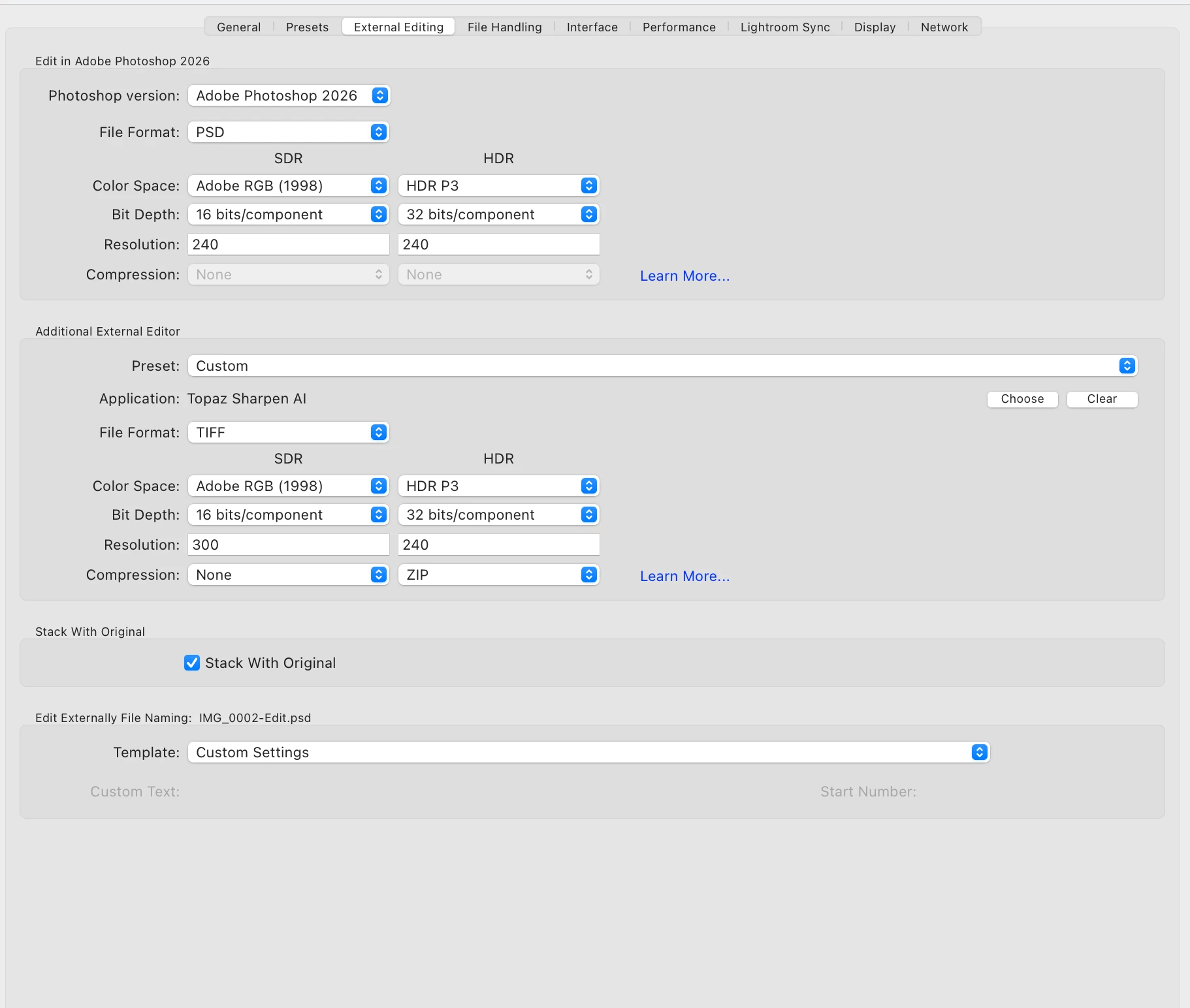Open the Interface tab
Viewport: 1190px width, 1008px height.
(592, 27)
